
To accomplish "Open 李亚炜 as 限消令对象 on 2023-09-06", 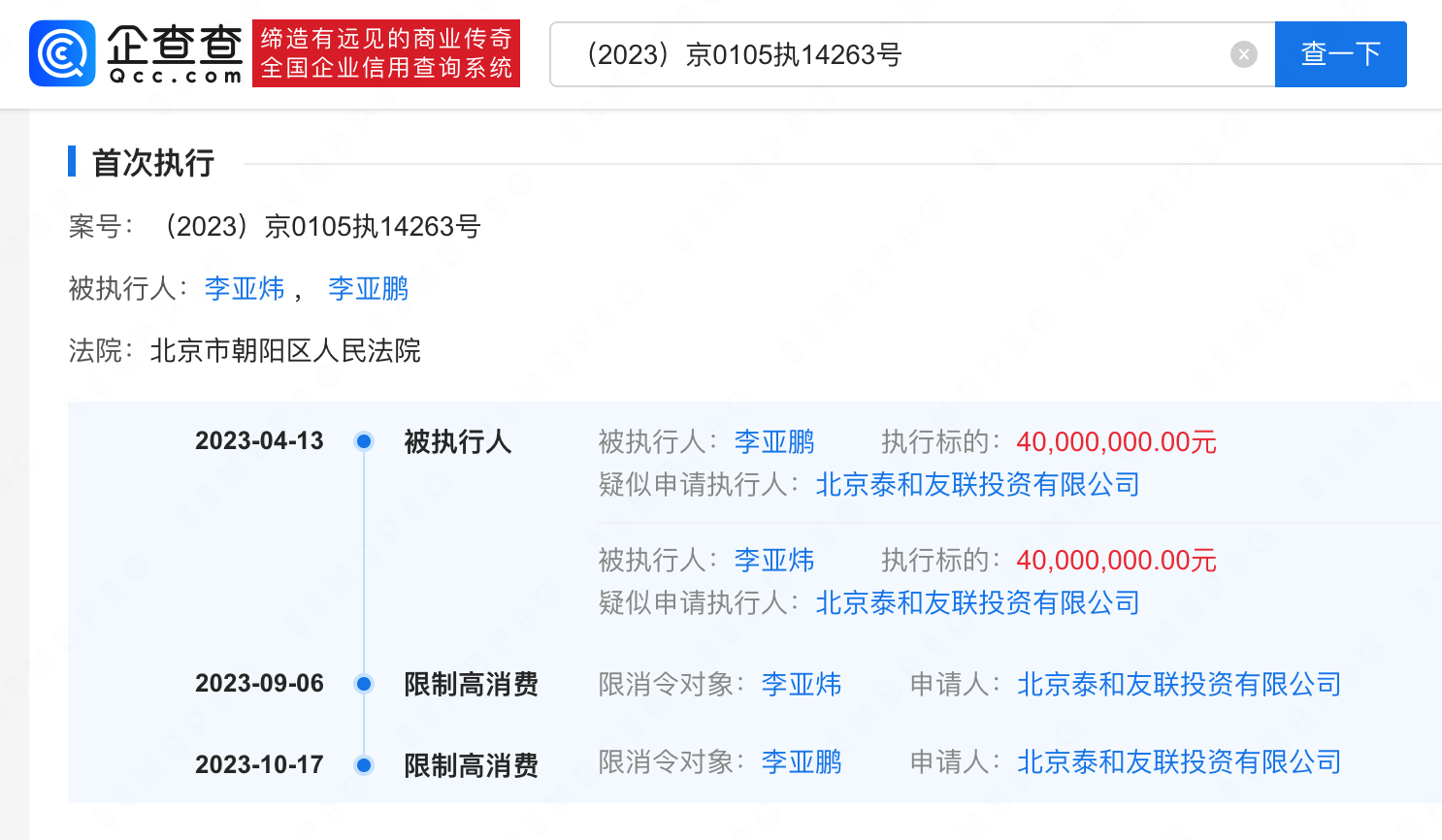I will pos(801,685).
